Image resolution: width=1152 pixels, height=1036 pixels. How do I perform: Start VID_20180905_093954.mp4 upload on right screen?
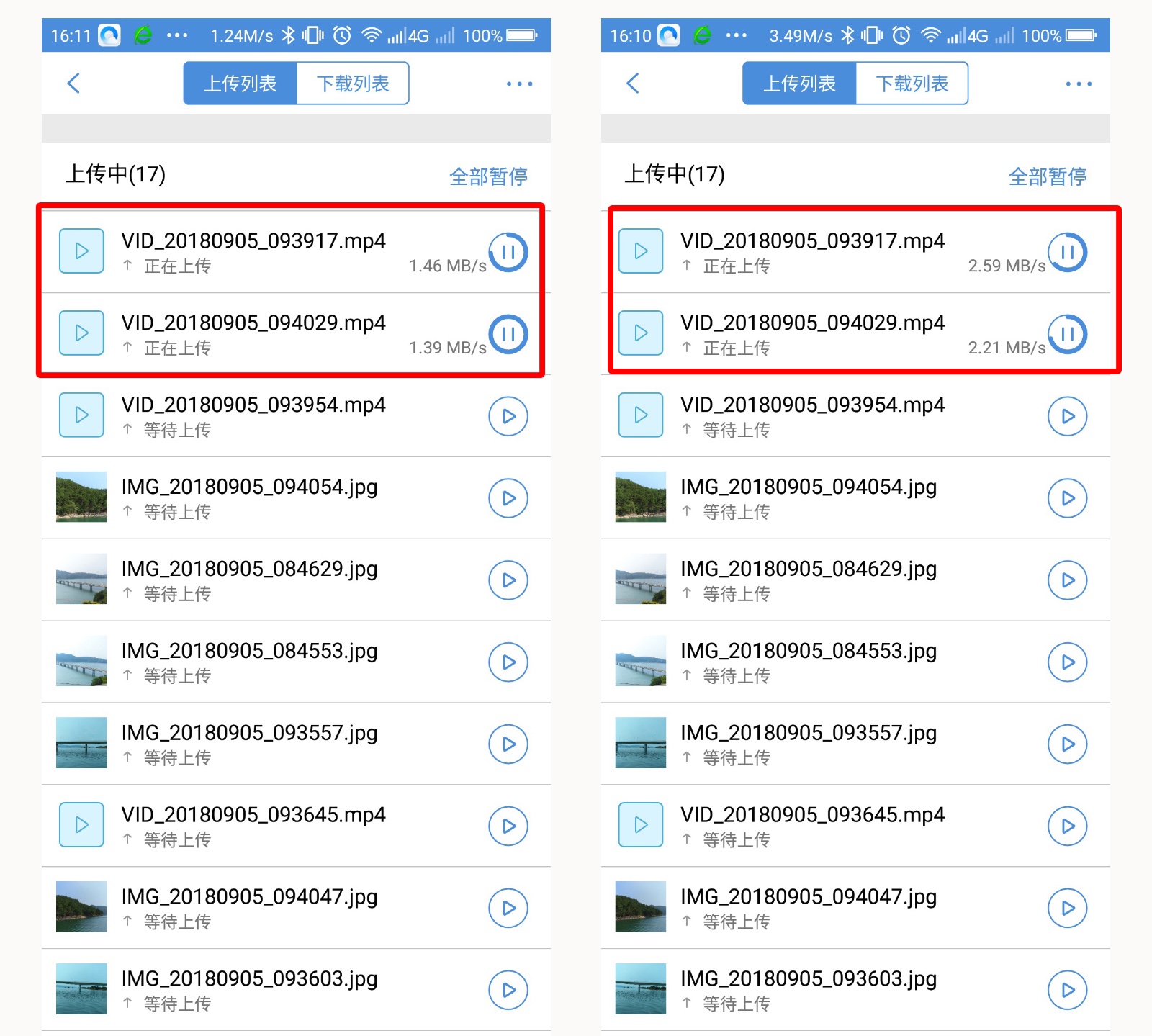1067,416
